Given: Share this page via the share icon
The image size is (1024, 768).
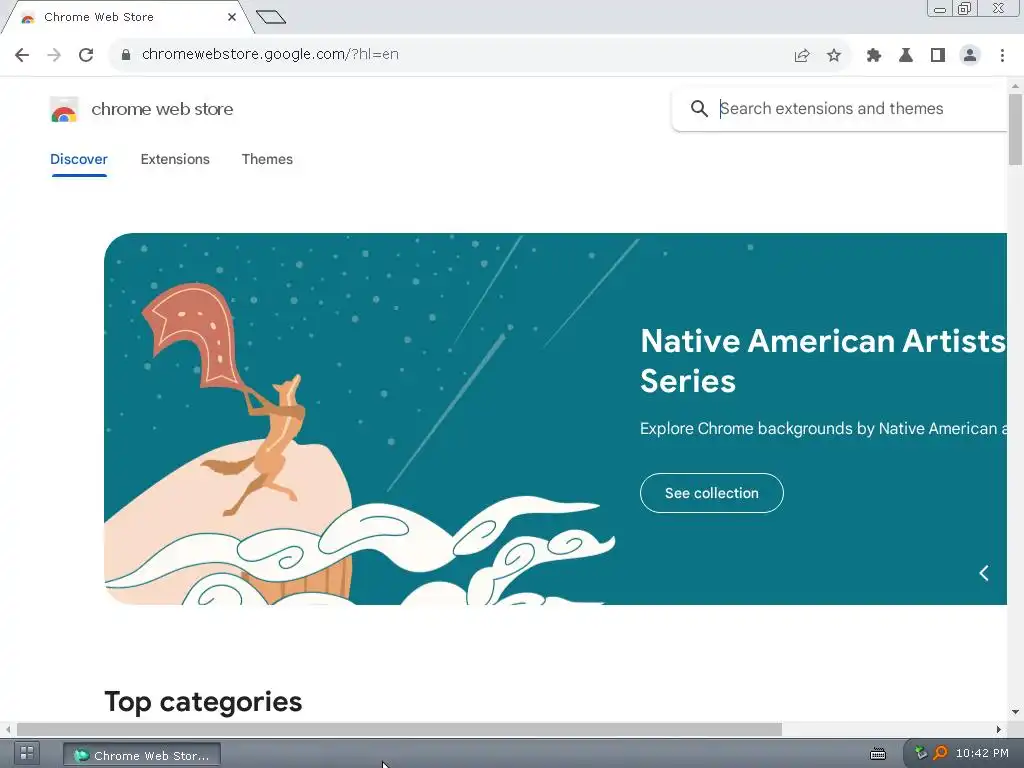Looking at the screenshot, I should (x=801, y=56).
